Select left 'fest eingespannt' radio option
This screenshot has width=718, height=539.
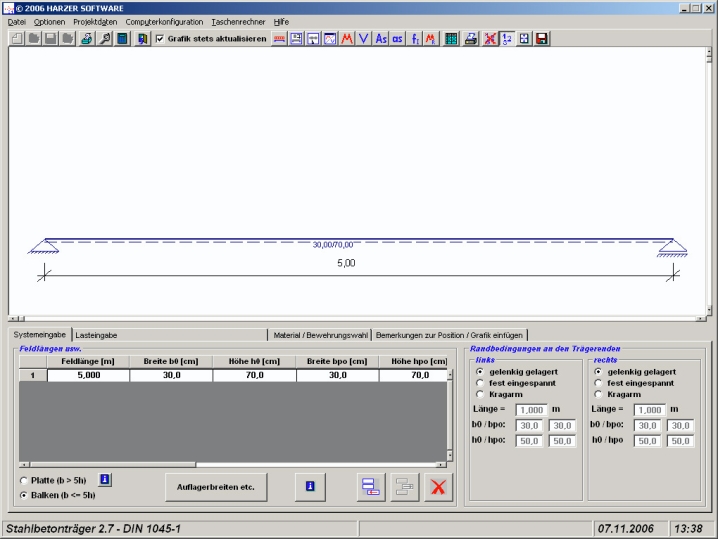(x=480, y=382)
